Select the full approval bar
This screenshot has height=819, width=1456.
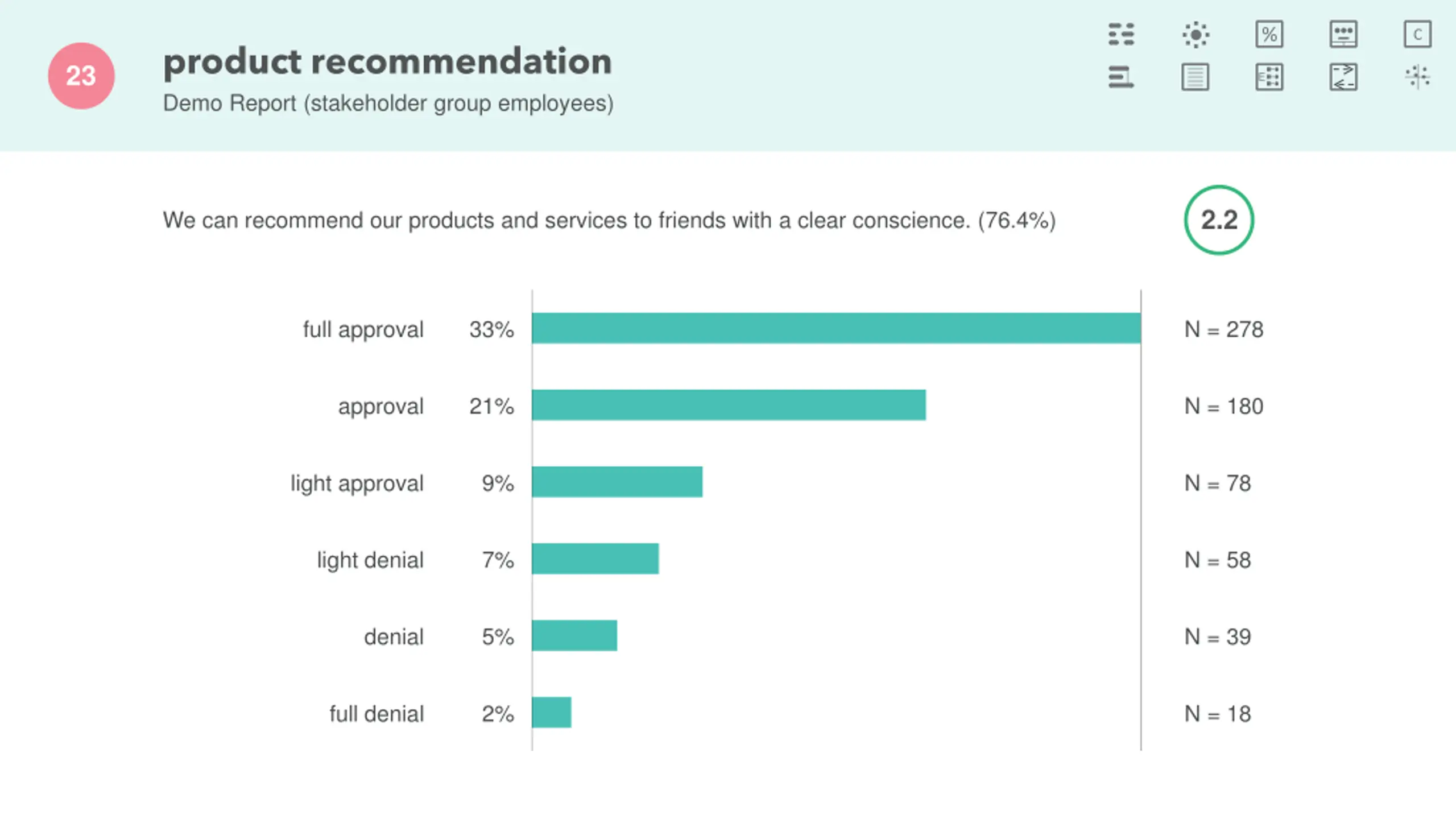tap(836, 328)
